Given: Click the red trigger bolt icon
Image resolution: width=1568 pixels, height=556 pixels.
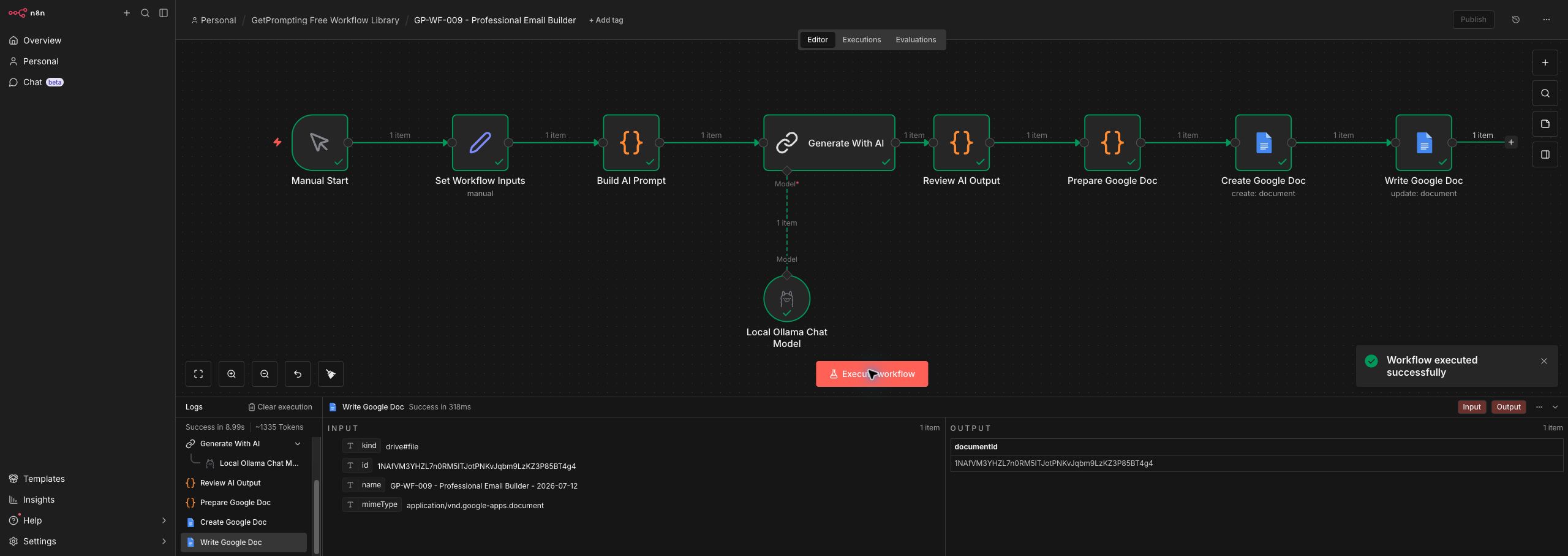Looking at the screenshot, I should [x=277, y=142].
